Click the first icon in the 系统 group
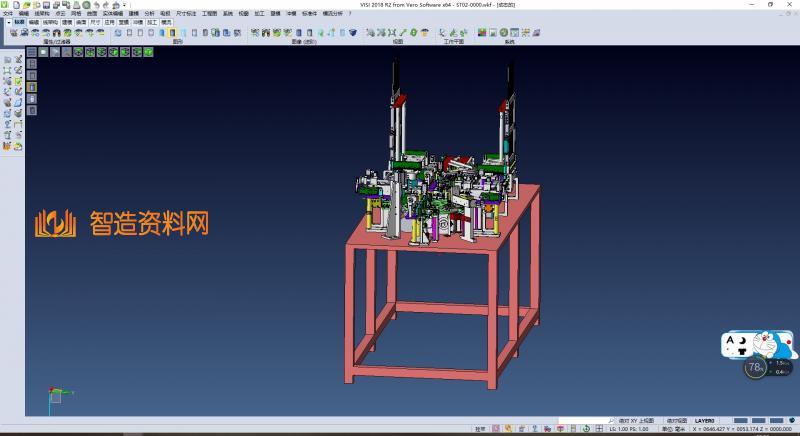 pyautogui.click(x=481, y=33)
